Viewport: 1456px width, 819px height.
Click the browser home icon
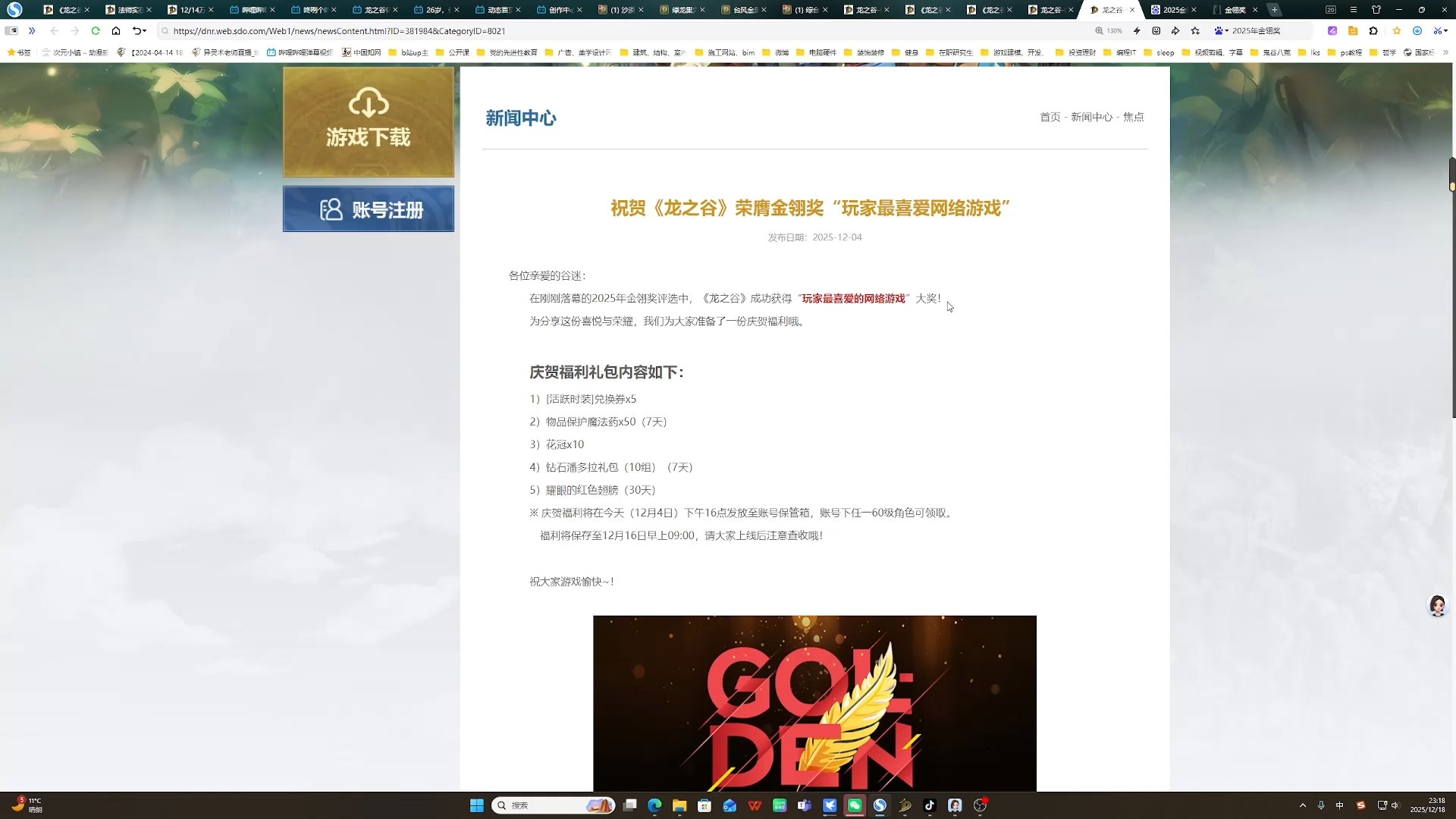click(x=116, y=31)
